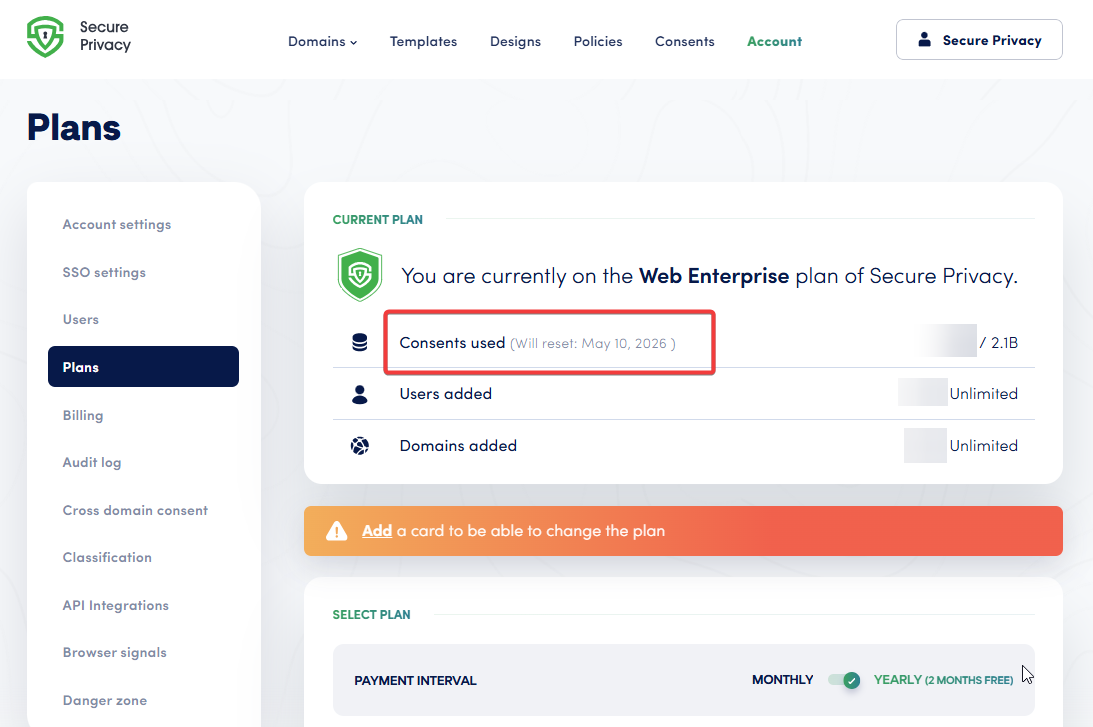Open Browser signals in sidebar
Viewport: 1093px width, 727px height.
115,652
